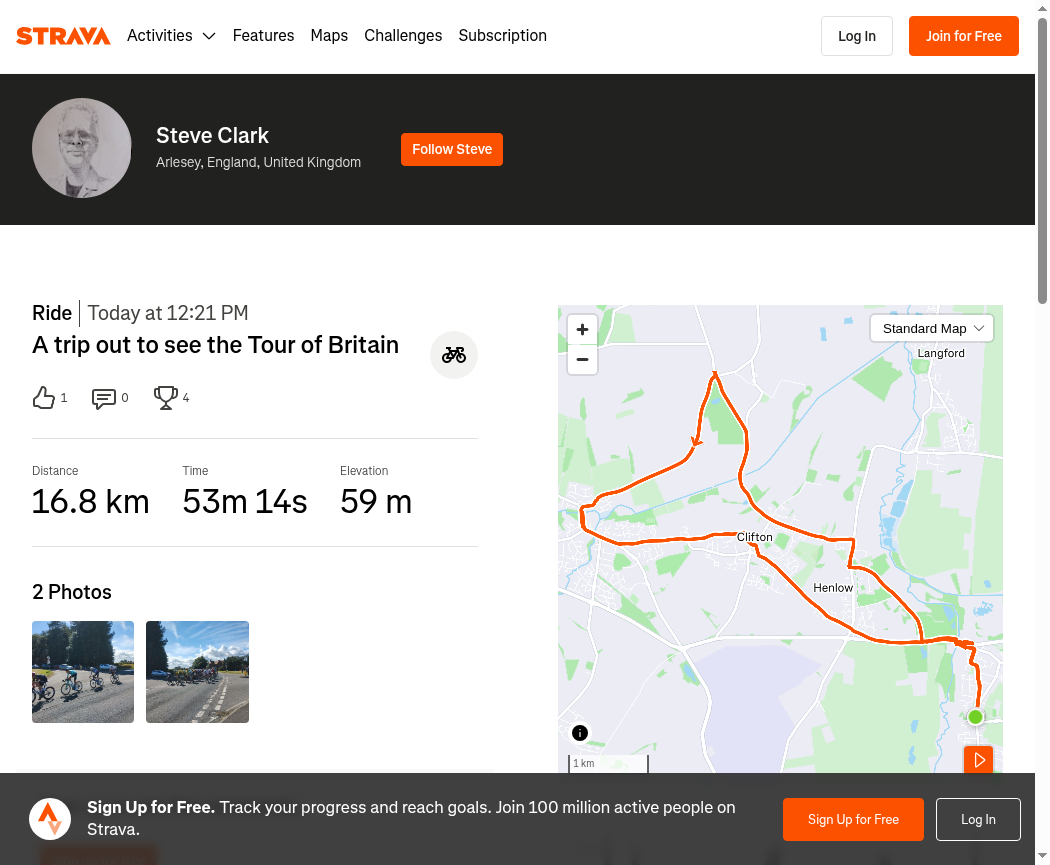Click the page vertical scrollbar
Image resolution: width=1050 pixels, height=865 pixels.
1043,161
